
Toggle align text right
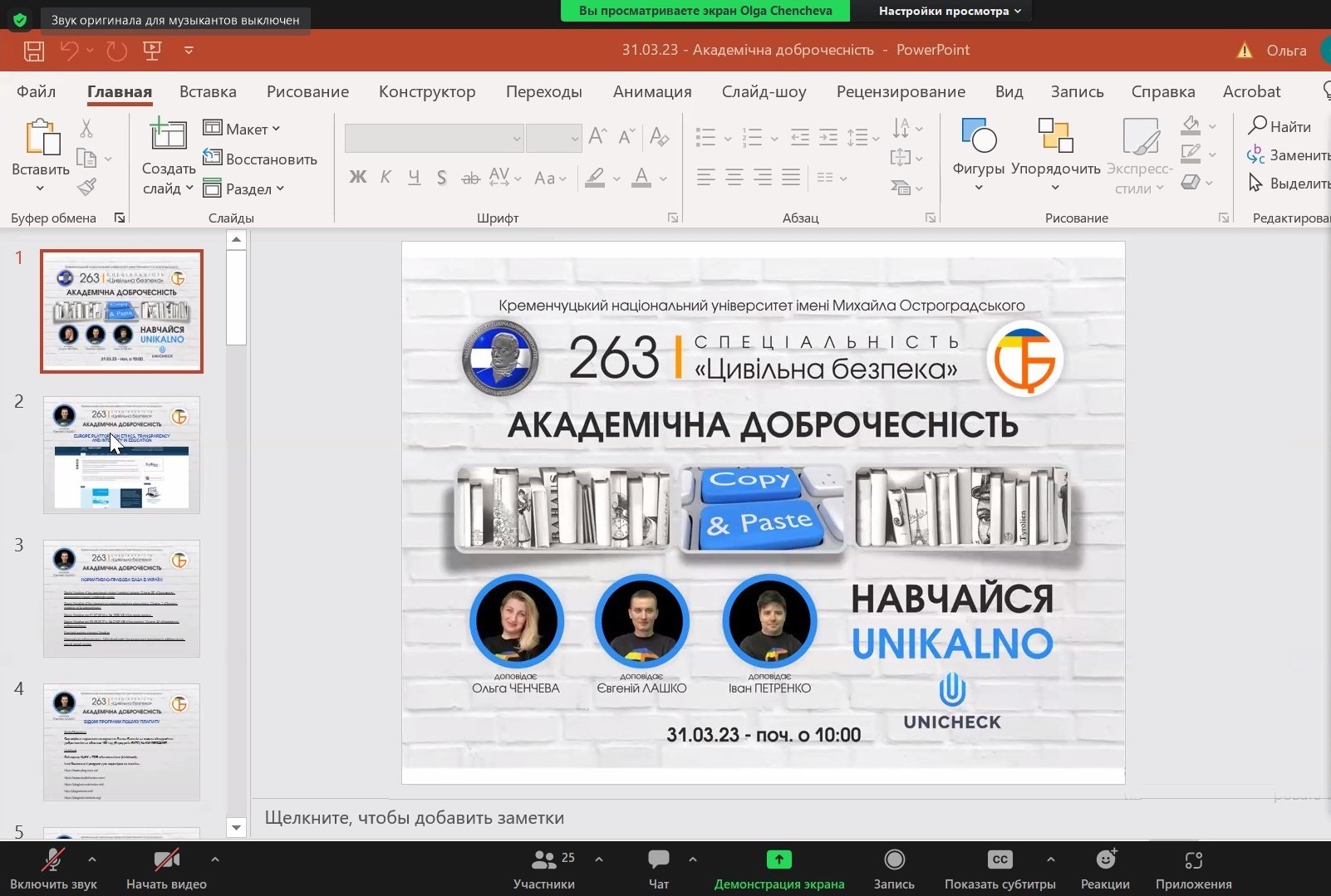(763, 177)
